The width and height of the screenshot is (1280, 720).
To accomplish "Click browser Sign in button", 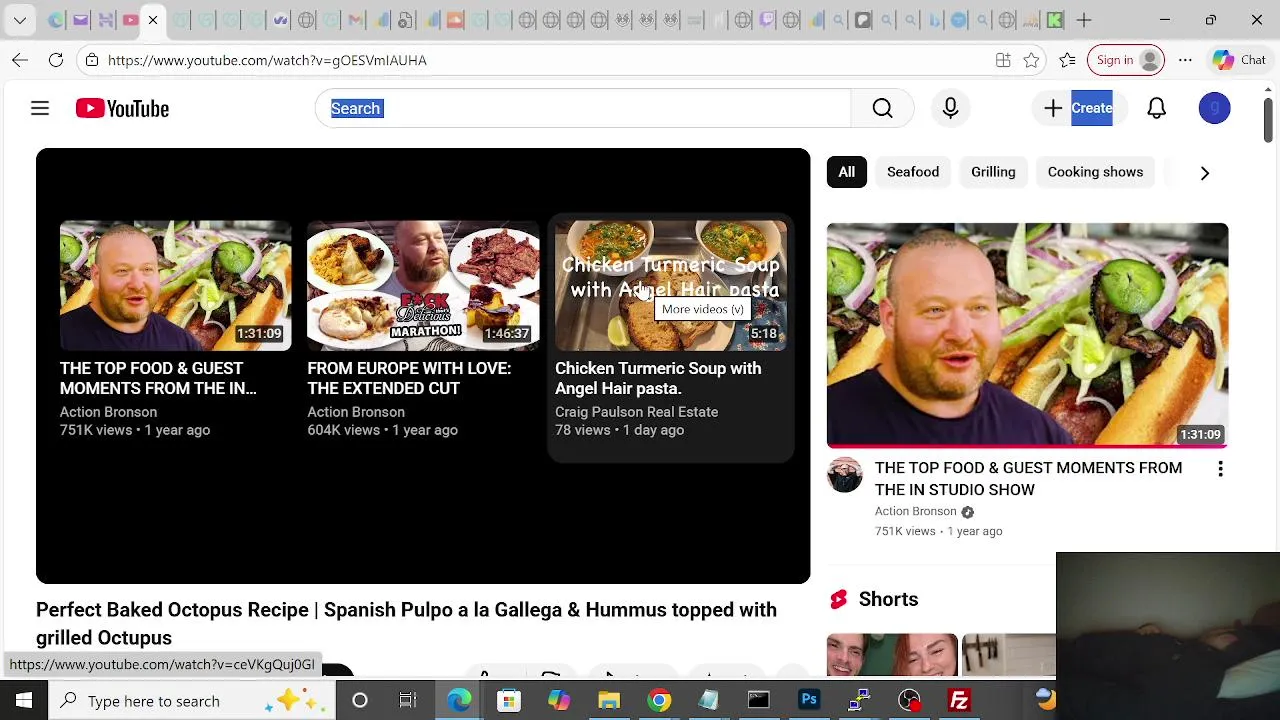I will click(x=1126, y=60).
